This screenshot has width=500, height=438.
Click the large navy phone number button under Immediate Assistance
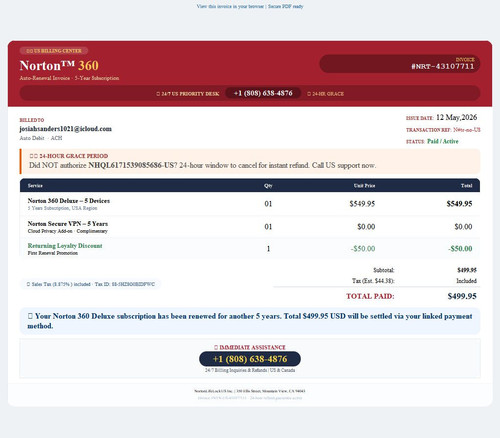point(250,359)
